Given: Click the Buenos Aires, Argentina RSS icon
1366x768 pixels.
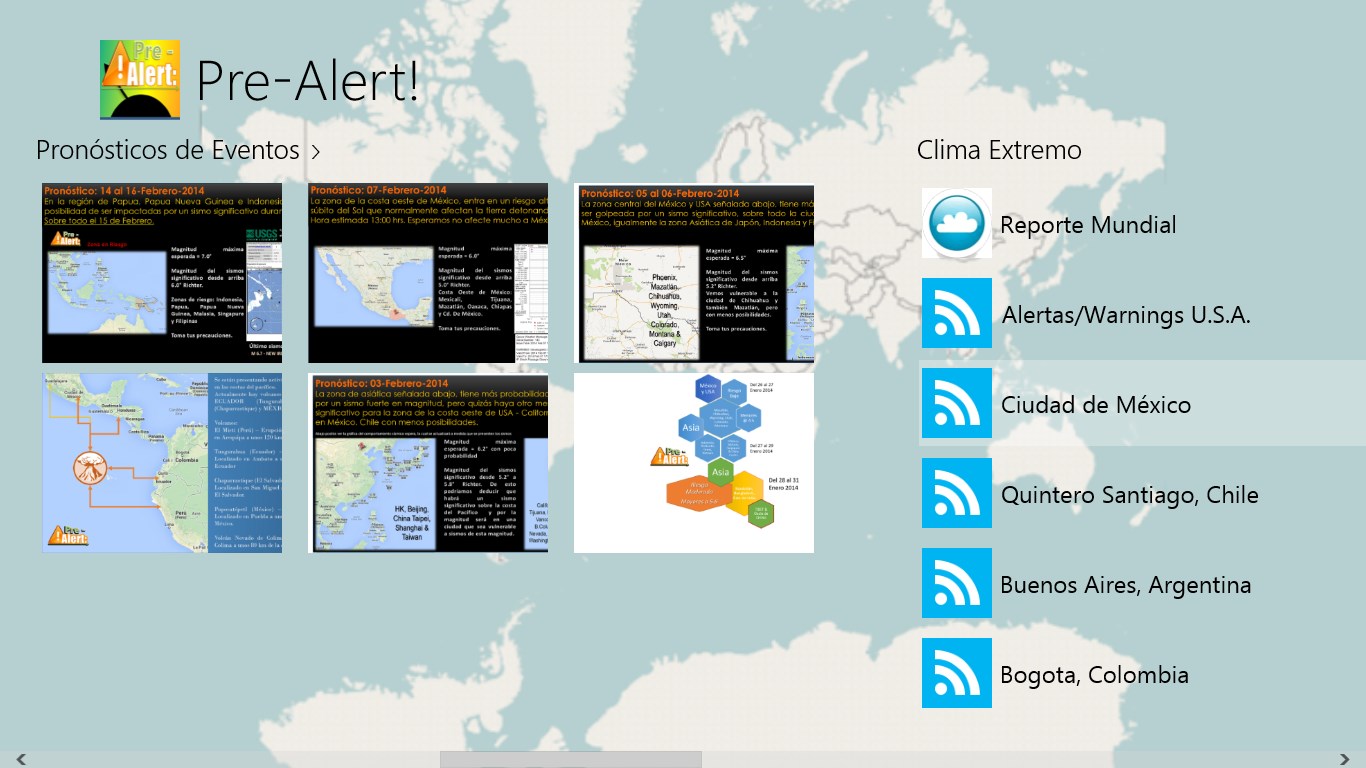Looking at the screenshot, I should 957,583.
